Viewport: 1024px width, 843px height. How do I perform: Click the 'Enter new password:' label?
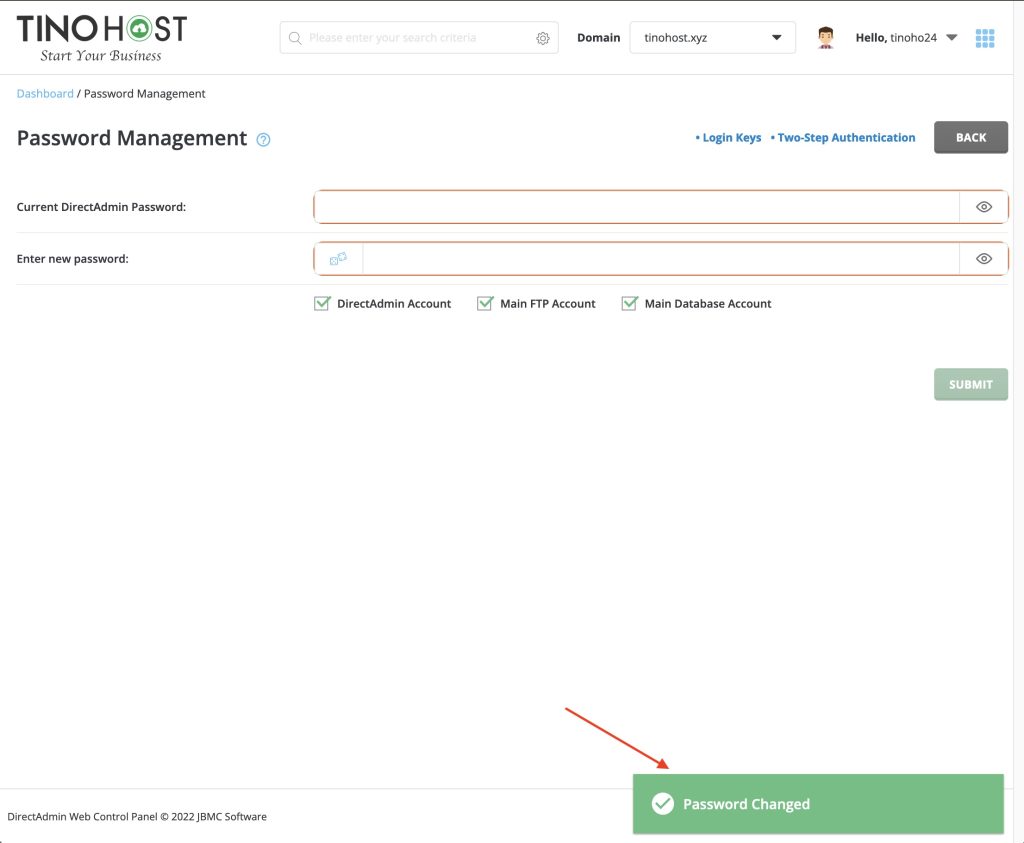coord(72,259)
